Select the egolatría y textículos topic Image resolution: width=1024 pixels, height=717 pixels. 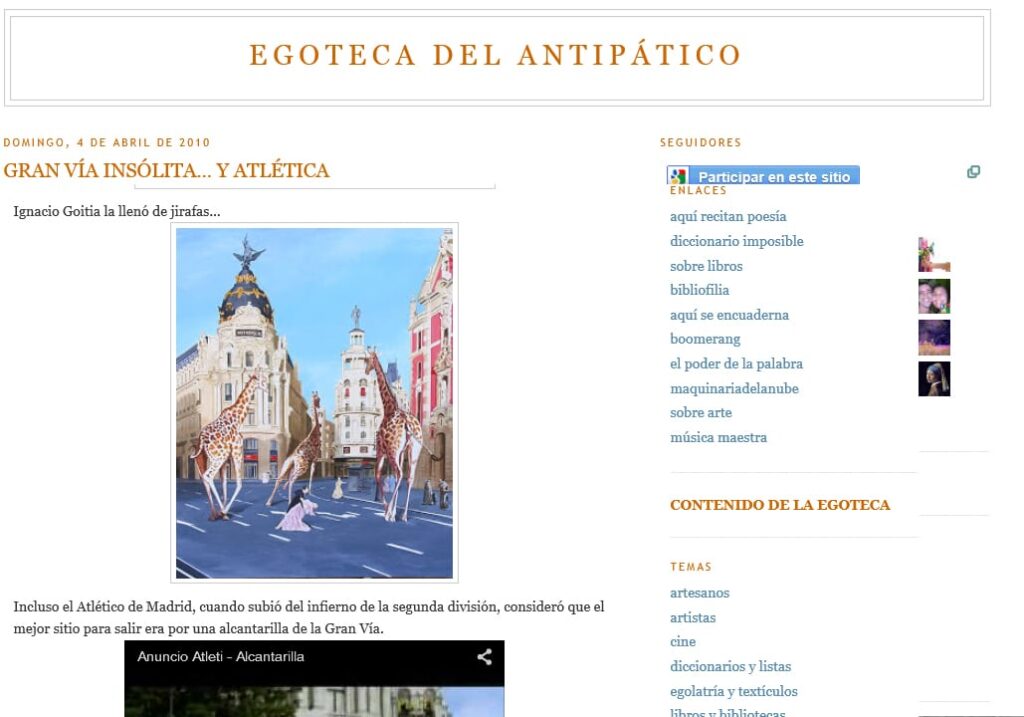[733, 692]
